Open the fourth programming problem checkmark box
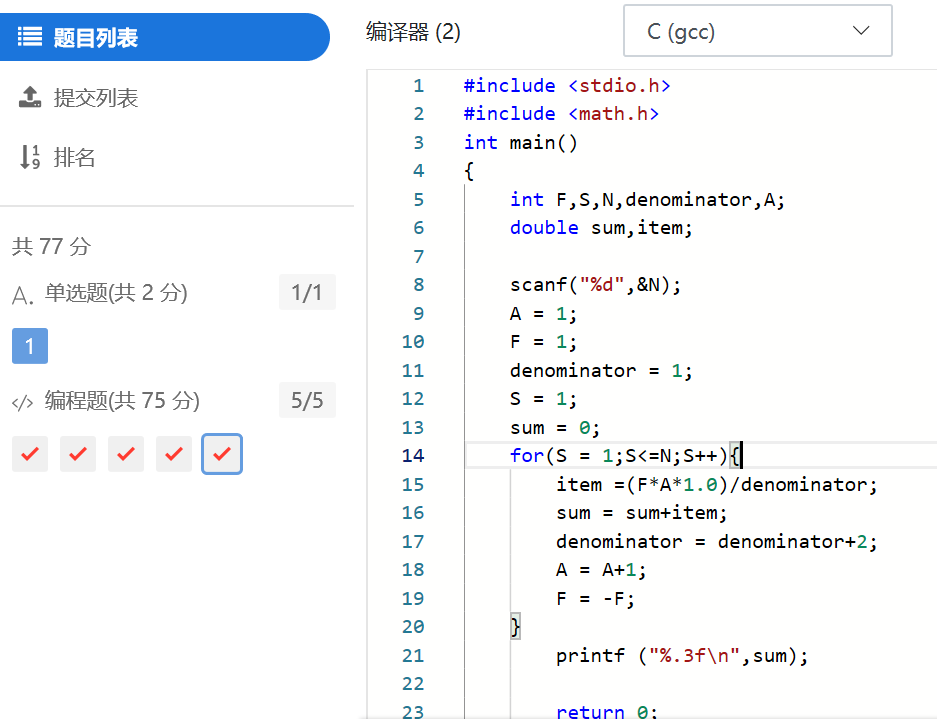This screenshot has width=937, height=724. click(174, 454)
